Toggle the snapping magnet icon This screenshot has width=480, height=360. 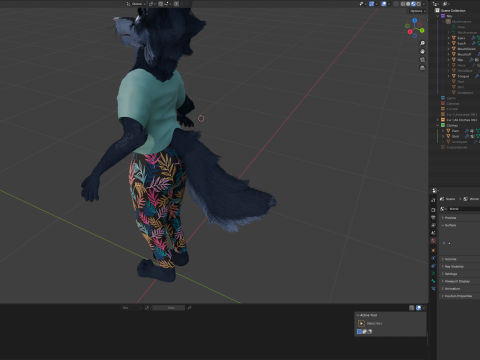coord(161,4)
